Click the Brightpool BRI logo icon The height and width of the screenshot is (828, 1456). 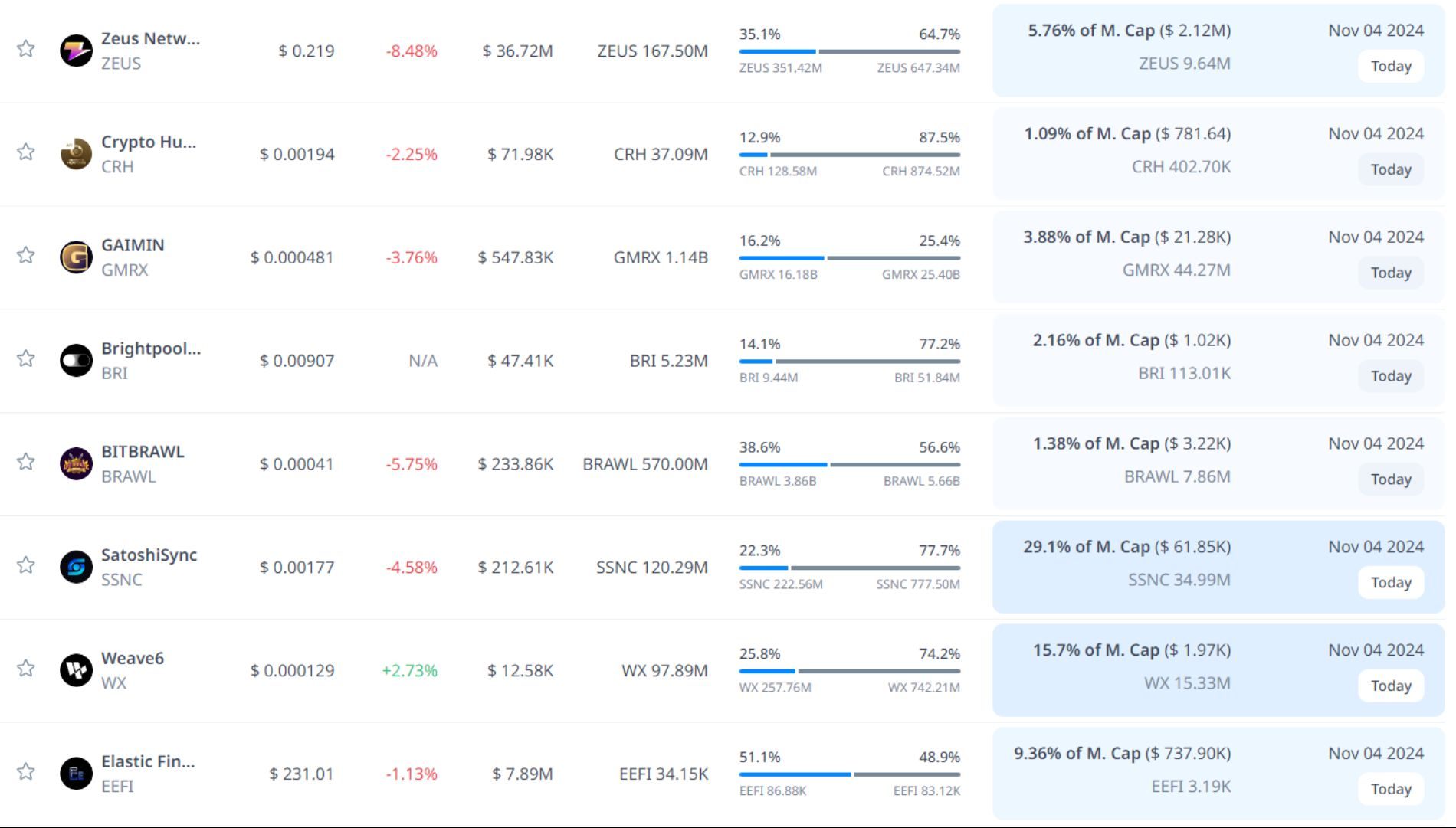pyautogui.click(x=76, y=360)
